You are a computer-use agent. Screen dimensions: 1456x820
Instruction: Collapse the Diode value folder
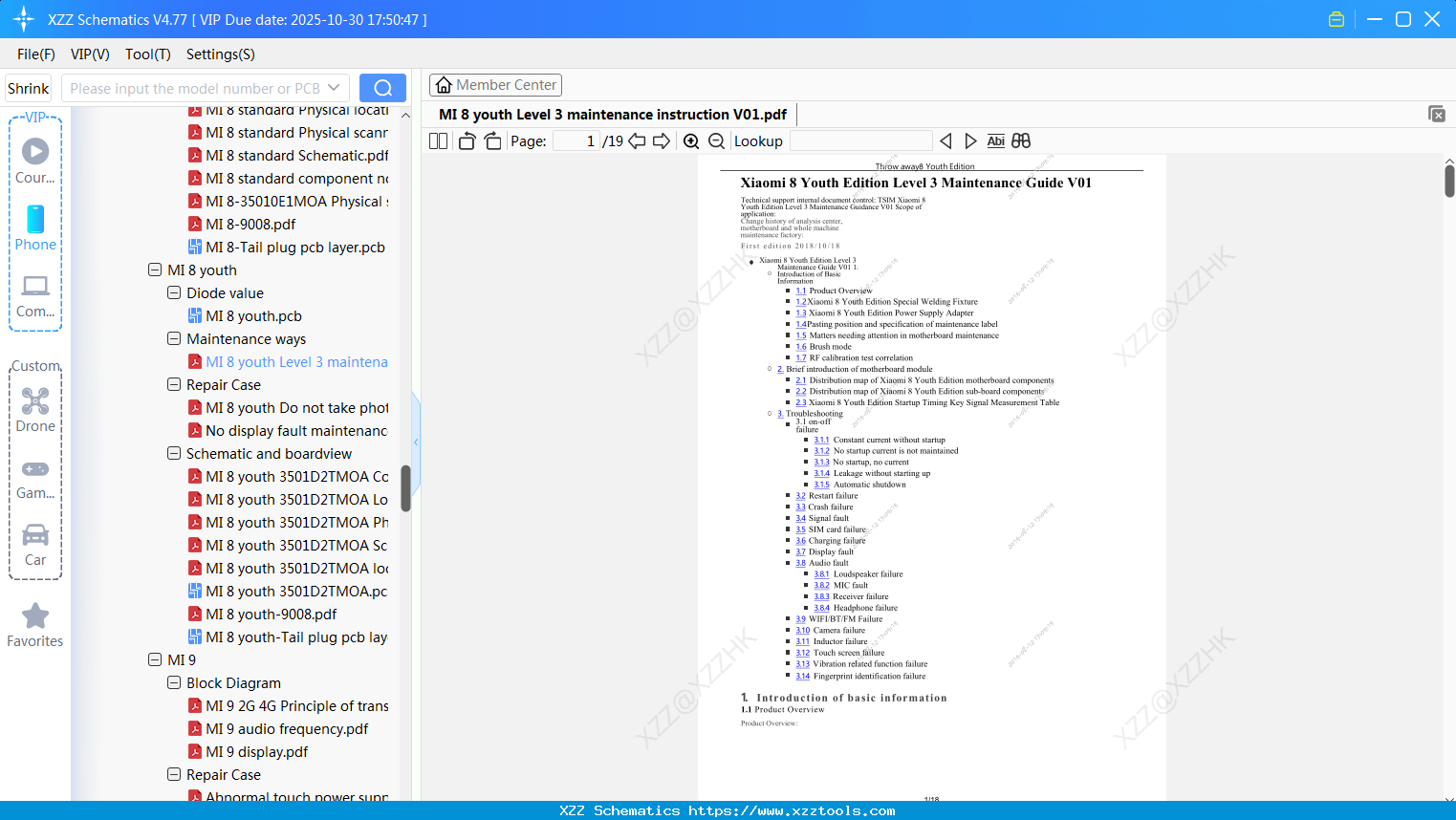click(x=174, y=293)
